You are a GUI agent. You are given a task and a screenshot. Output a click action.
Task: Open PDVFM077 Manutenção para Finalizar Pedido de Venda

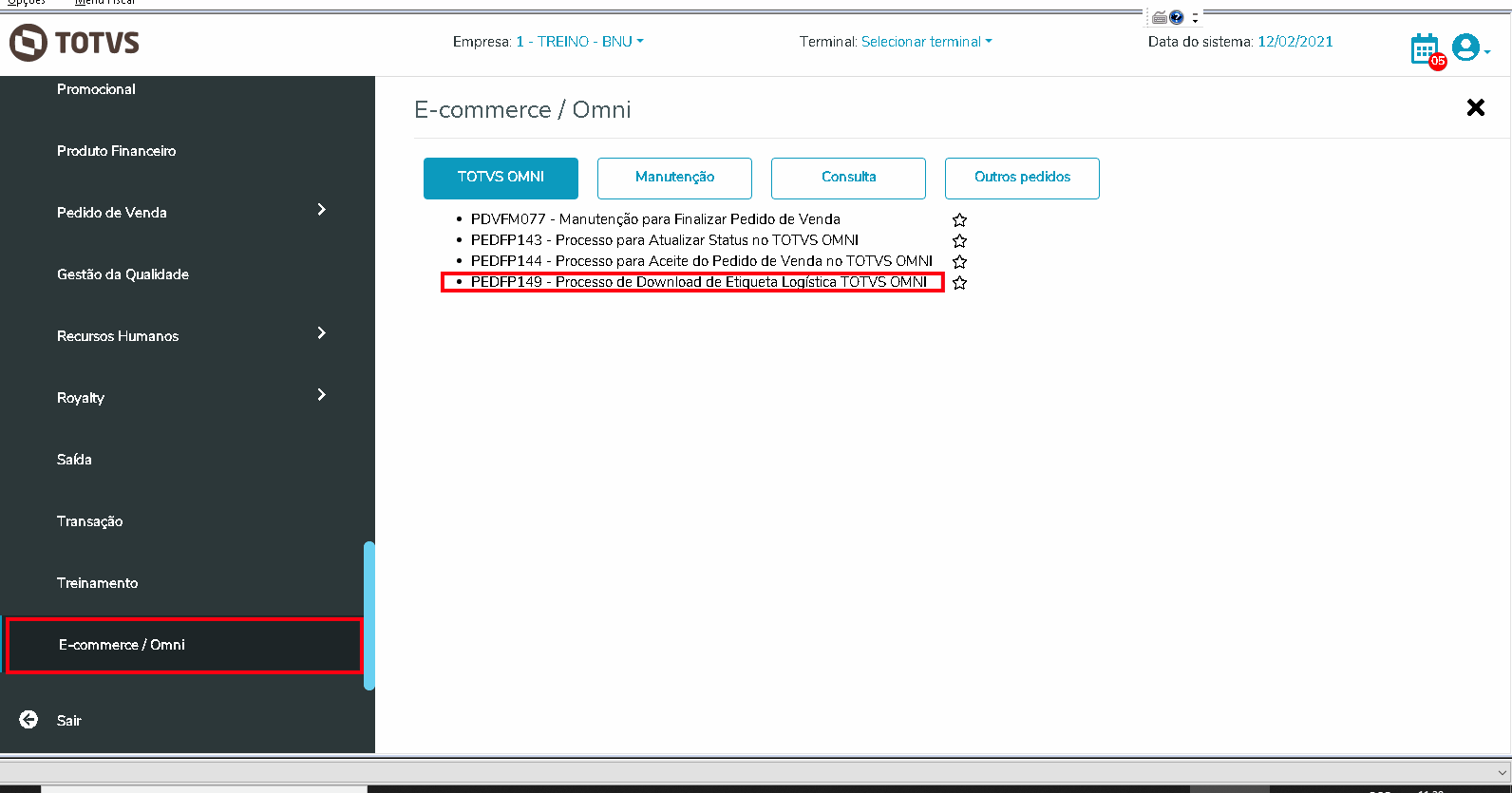655,219
